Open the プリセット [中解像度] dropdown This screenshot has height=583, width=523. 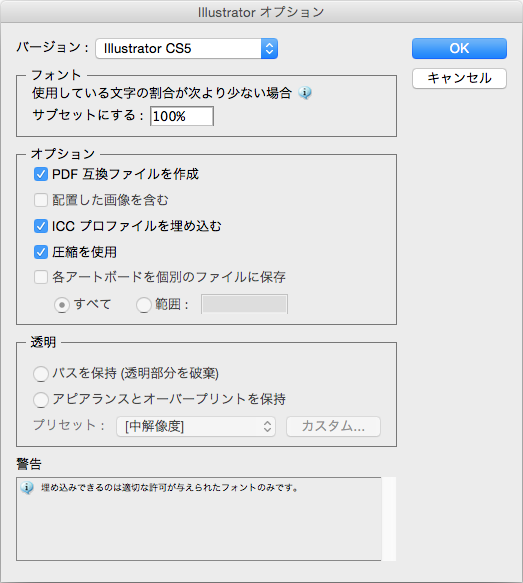pos(196,426)
